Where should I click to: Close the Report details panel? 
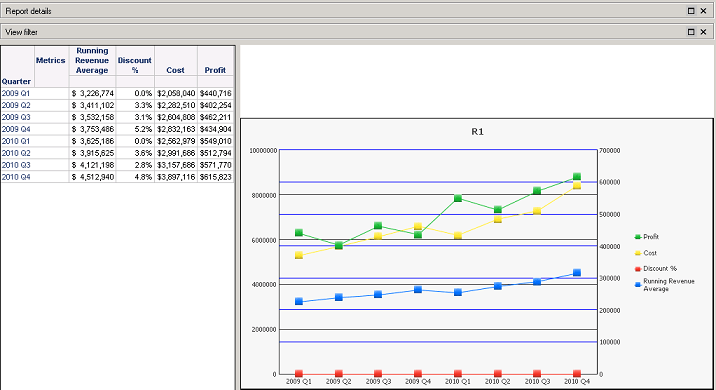(704, 11)
